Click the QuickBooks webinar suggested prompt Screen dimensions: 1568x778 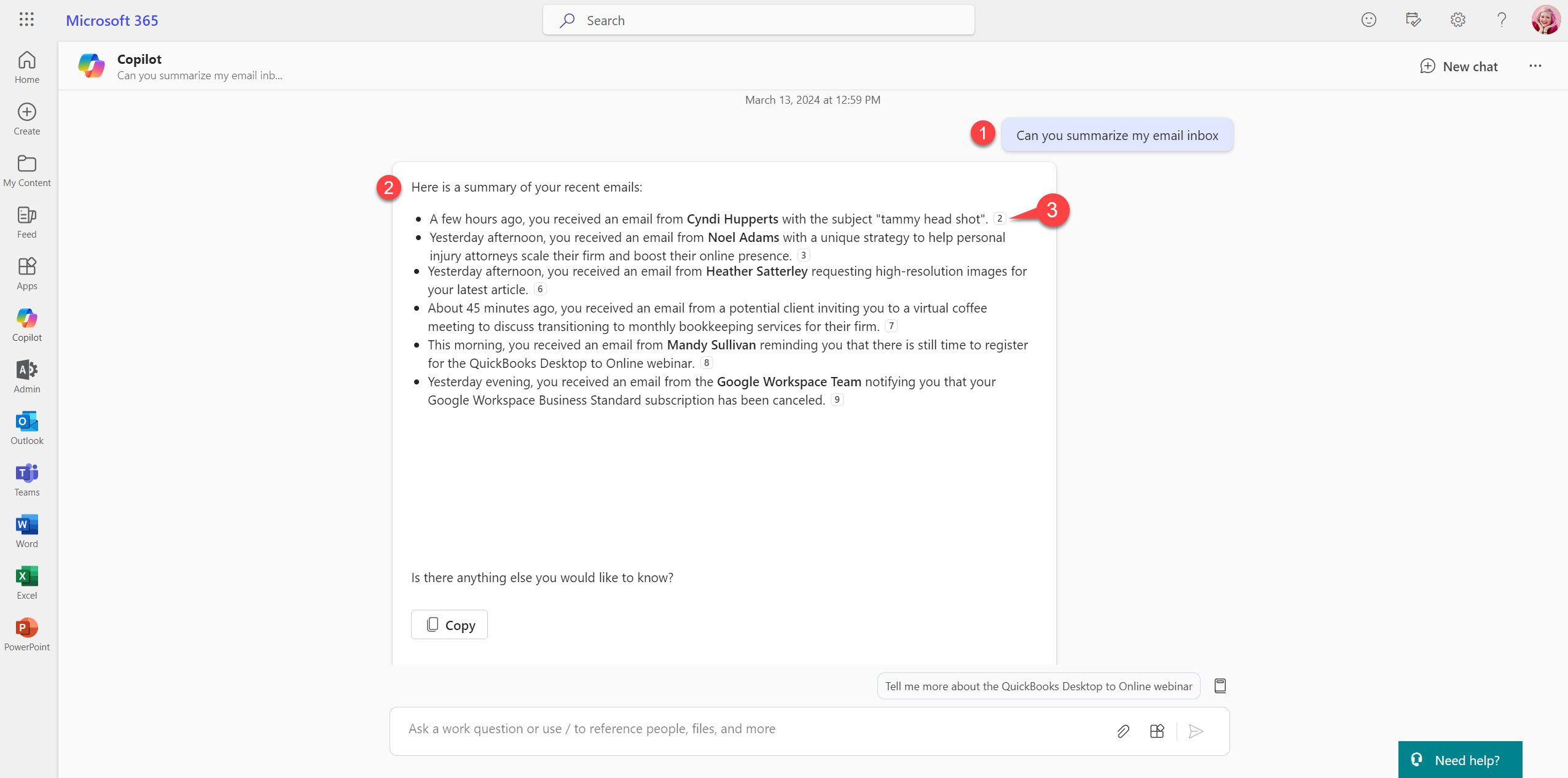1037,686
